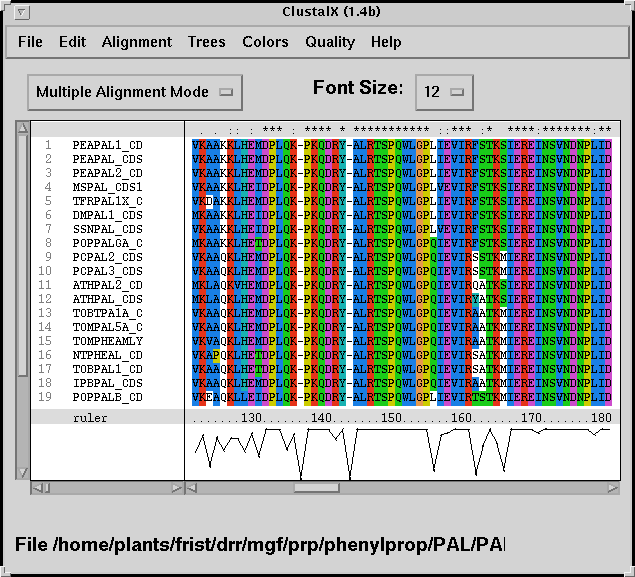Select sequence DMPAL1_CDS

point(107,215)
